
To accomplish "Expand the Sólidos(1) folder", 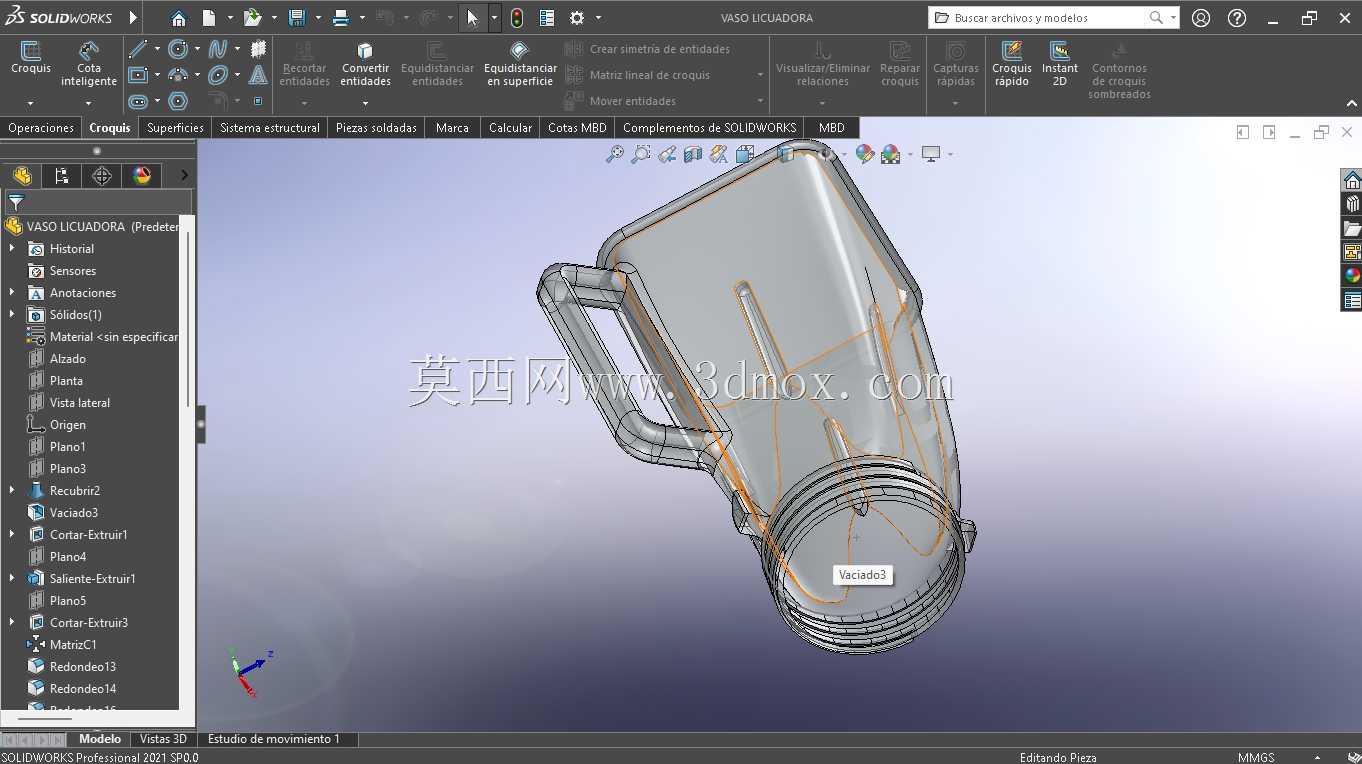I will pyautogui.click(x=12, y=314).
